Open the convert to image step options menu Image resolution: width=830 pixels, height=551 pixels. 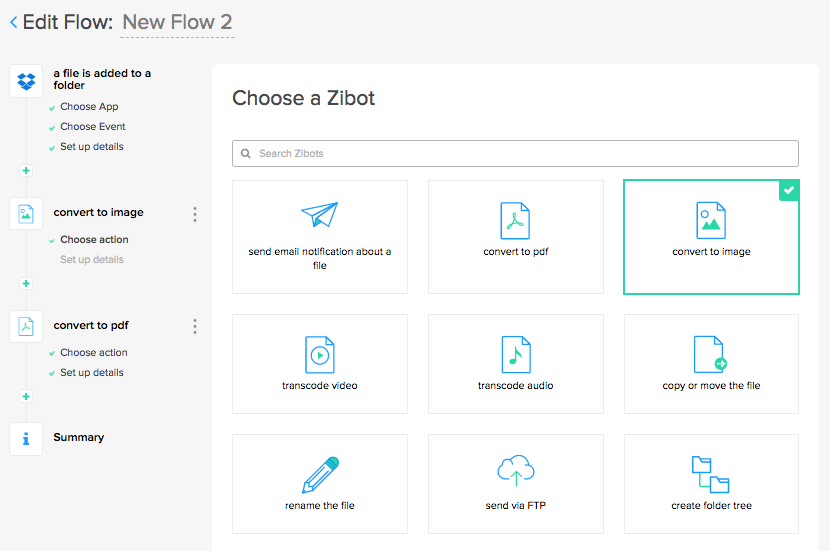point(195,214)
